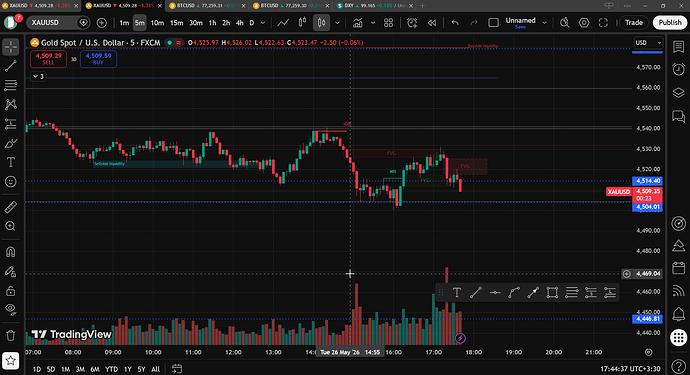This screenshot has width=690, height=375.
Task: Set the date range to 1D
Action: [37, 369]
